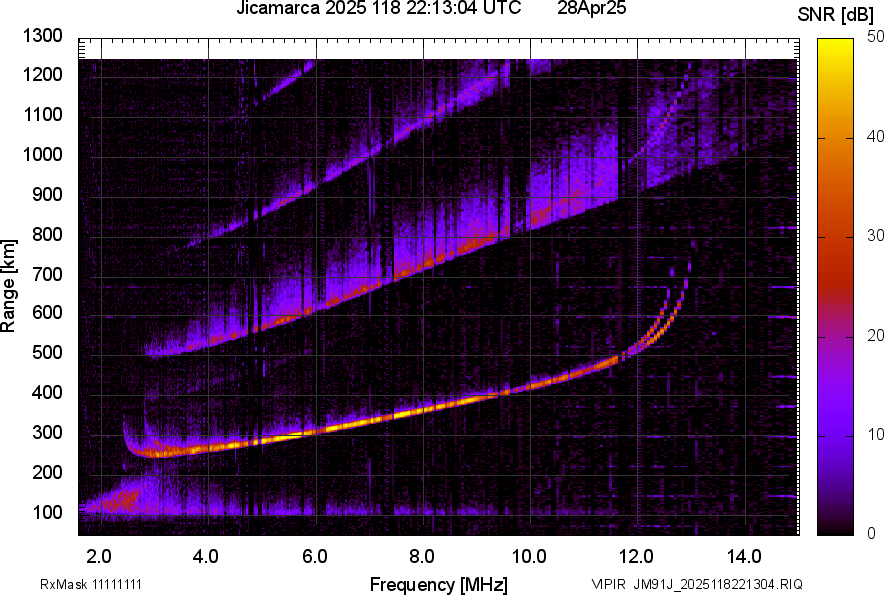
Task: Click the 600 range axis tick label
Action: coord(47,312)
